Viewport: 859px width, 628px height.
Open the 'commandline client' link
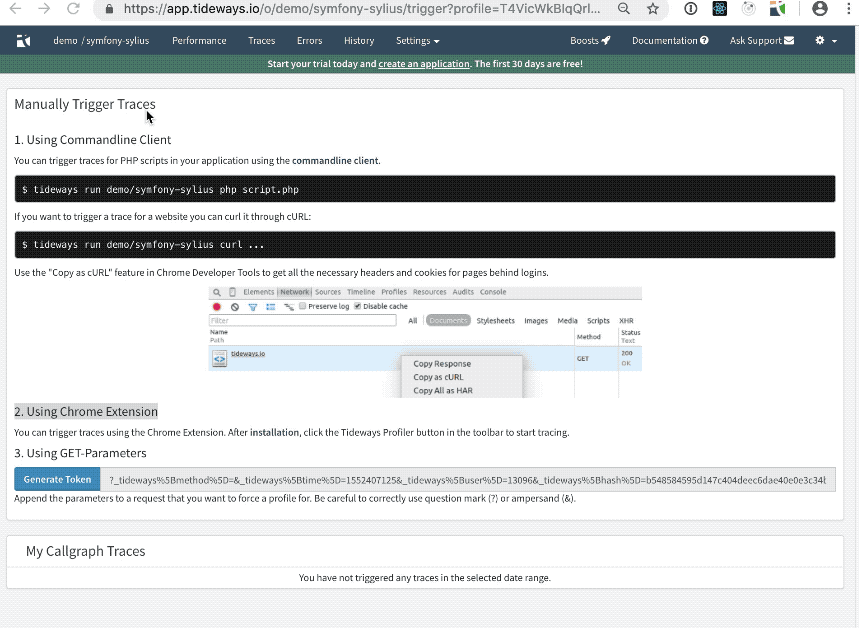[x=335, y=161]
